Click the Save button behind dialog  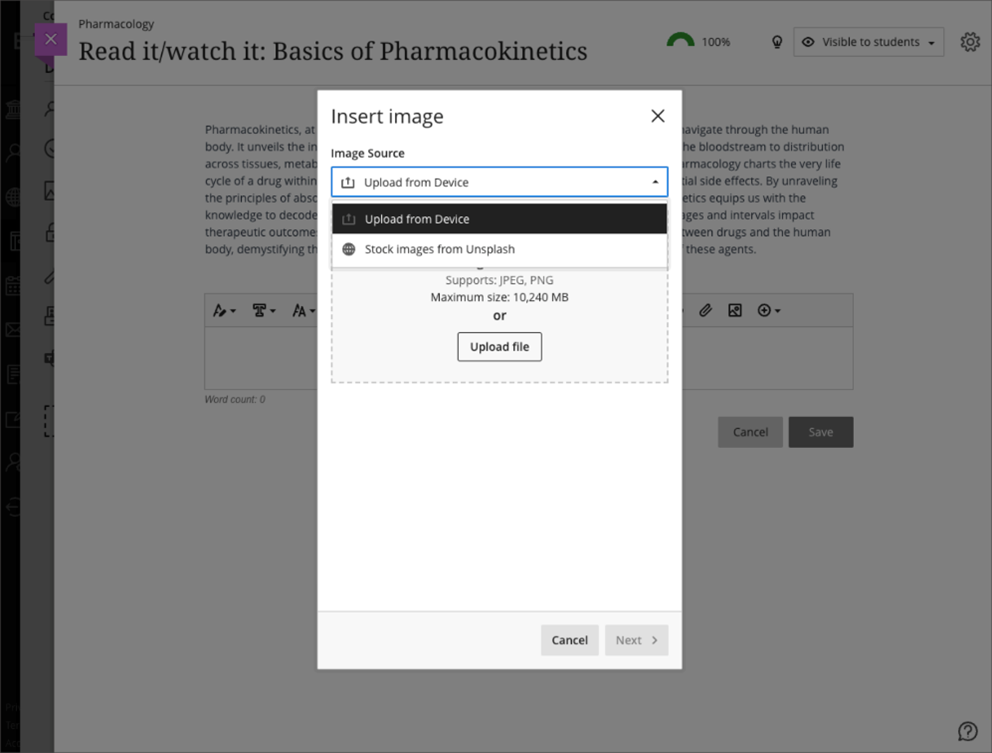click(x=820, y=432)
